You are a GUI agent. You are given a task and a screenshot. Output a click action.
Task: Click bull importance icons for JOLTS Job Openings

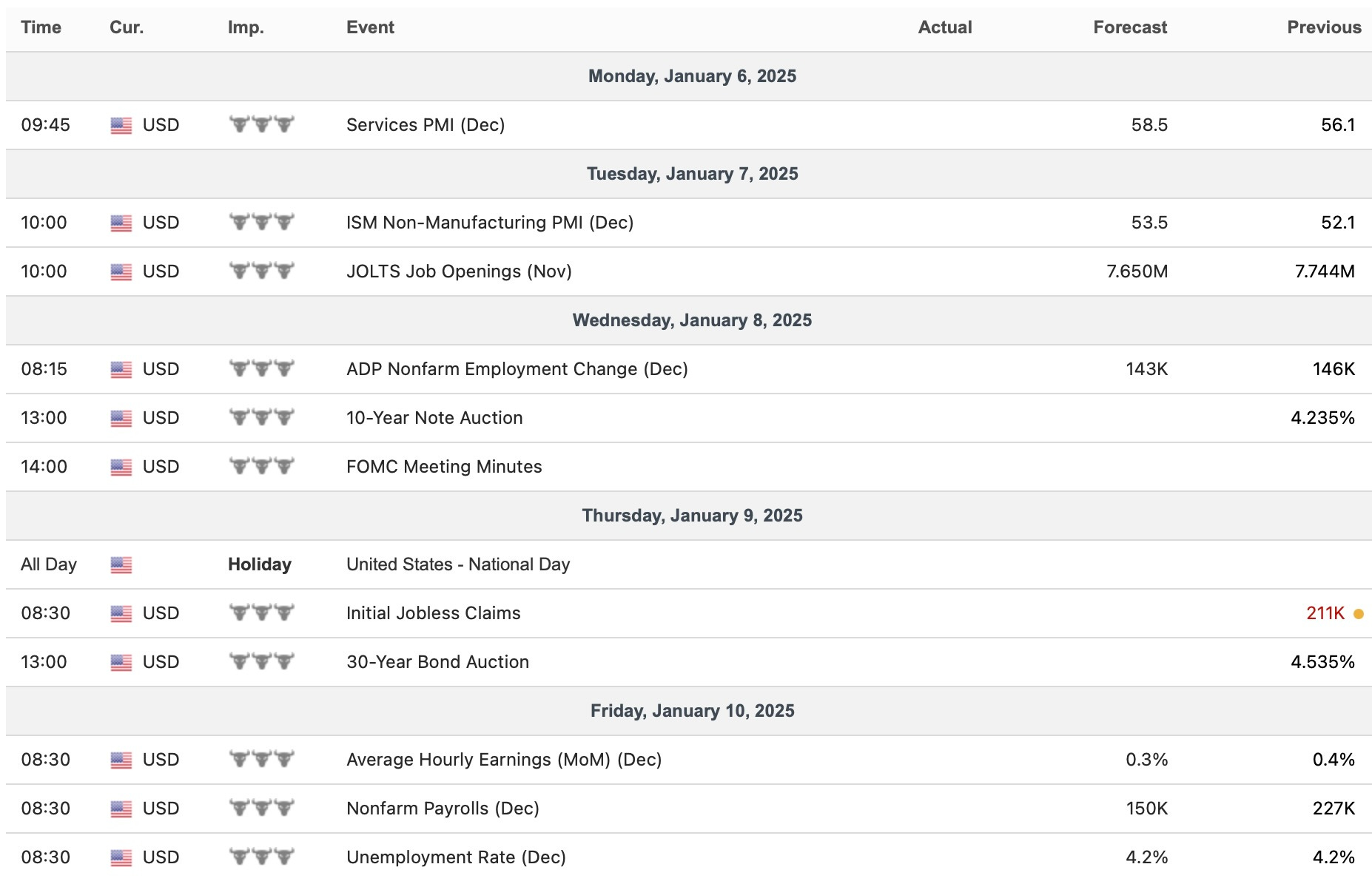(262, 271)
